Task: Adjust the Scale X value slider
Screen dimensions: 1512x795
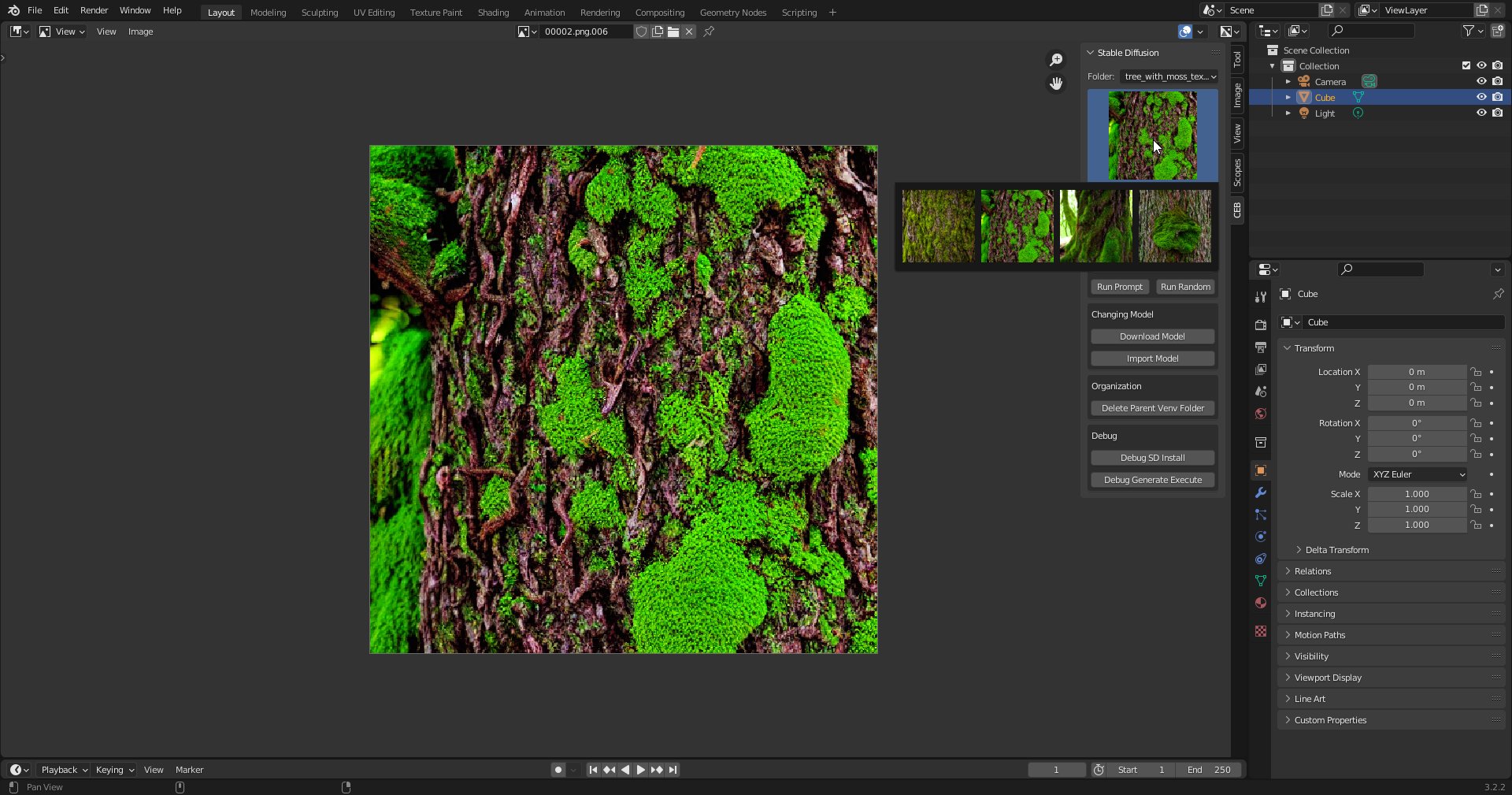Action: click(1417, 494)
